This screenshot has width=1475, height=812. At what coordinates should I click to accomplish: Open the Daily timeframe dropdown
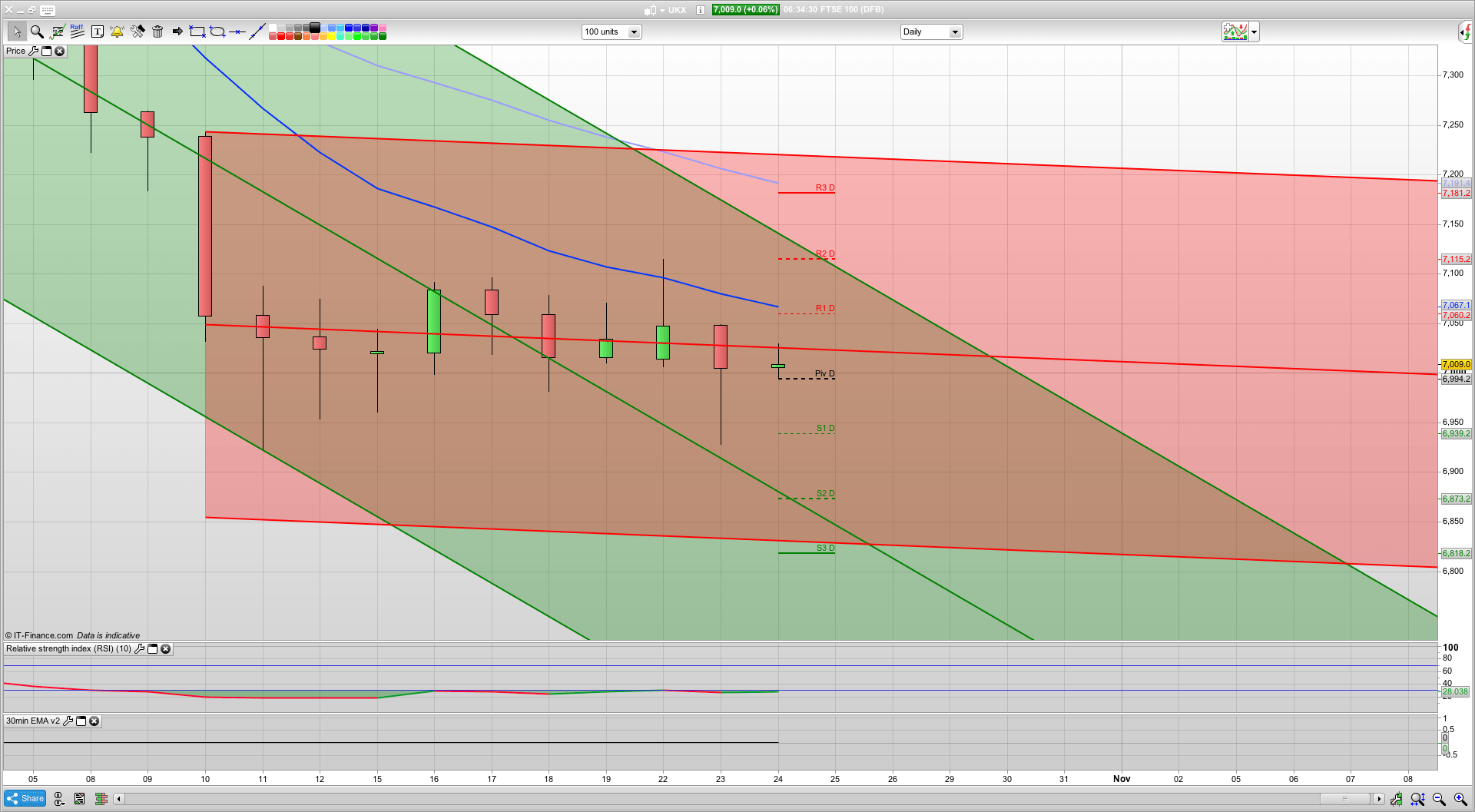coord(954,31)
